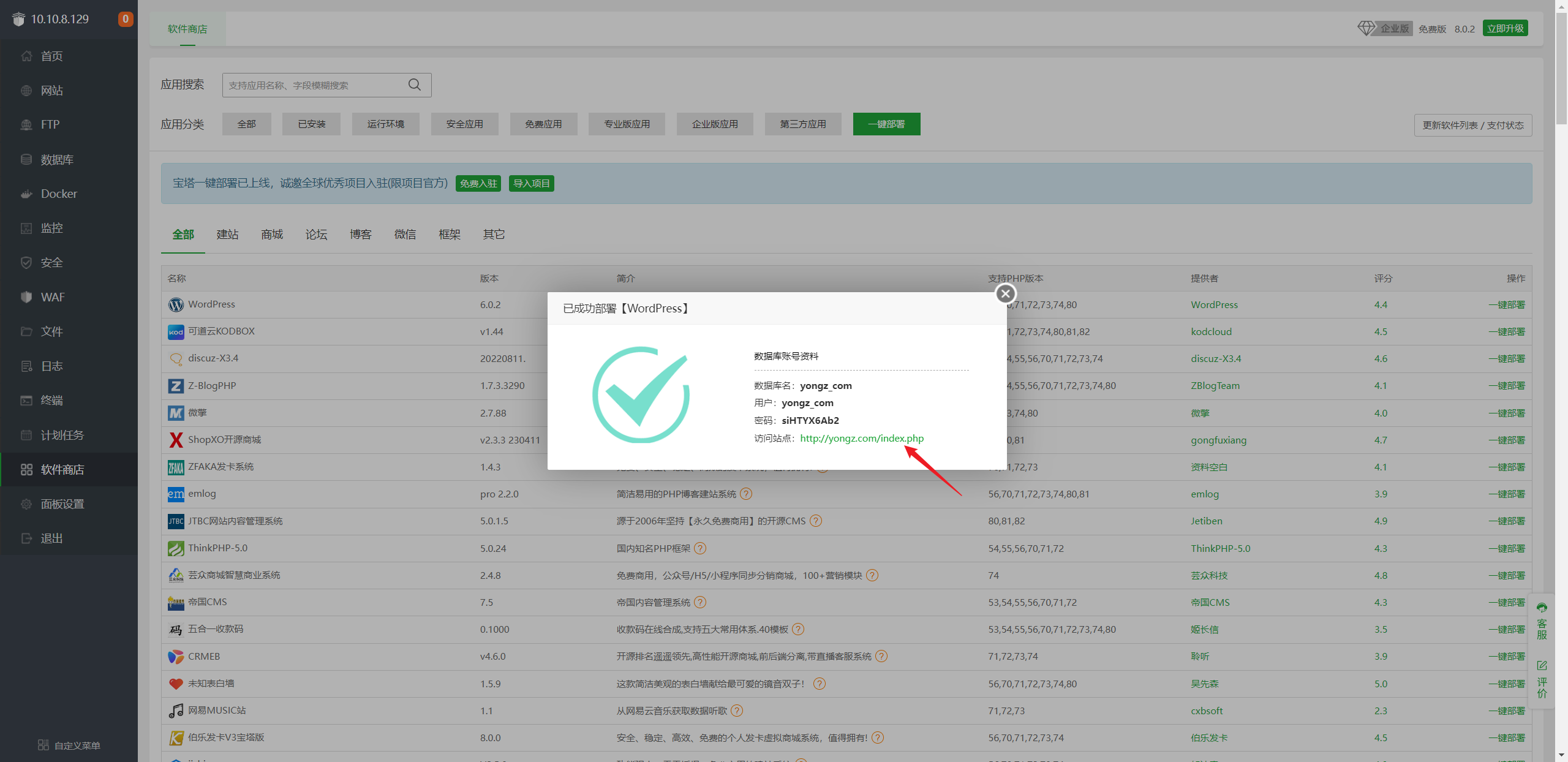Click 更新软件列表 / 支付状态 button
The width and height of the screenshot is (1568, 762).
(1473, 125)
